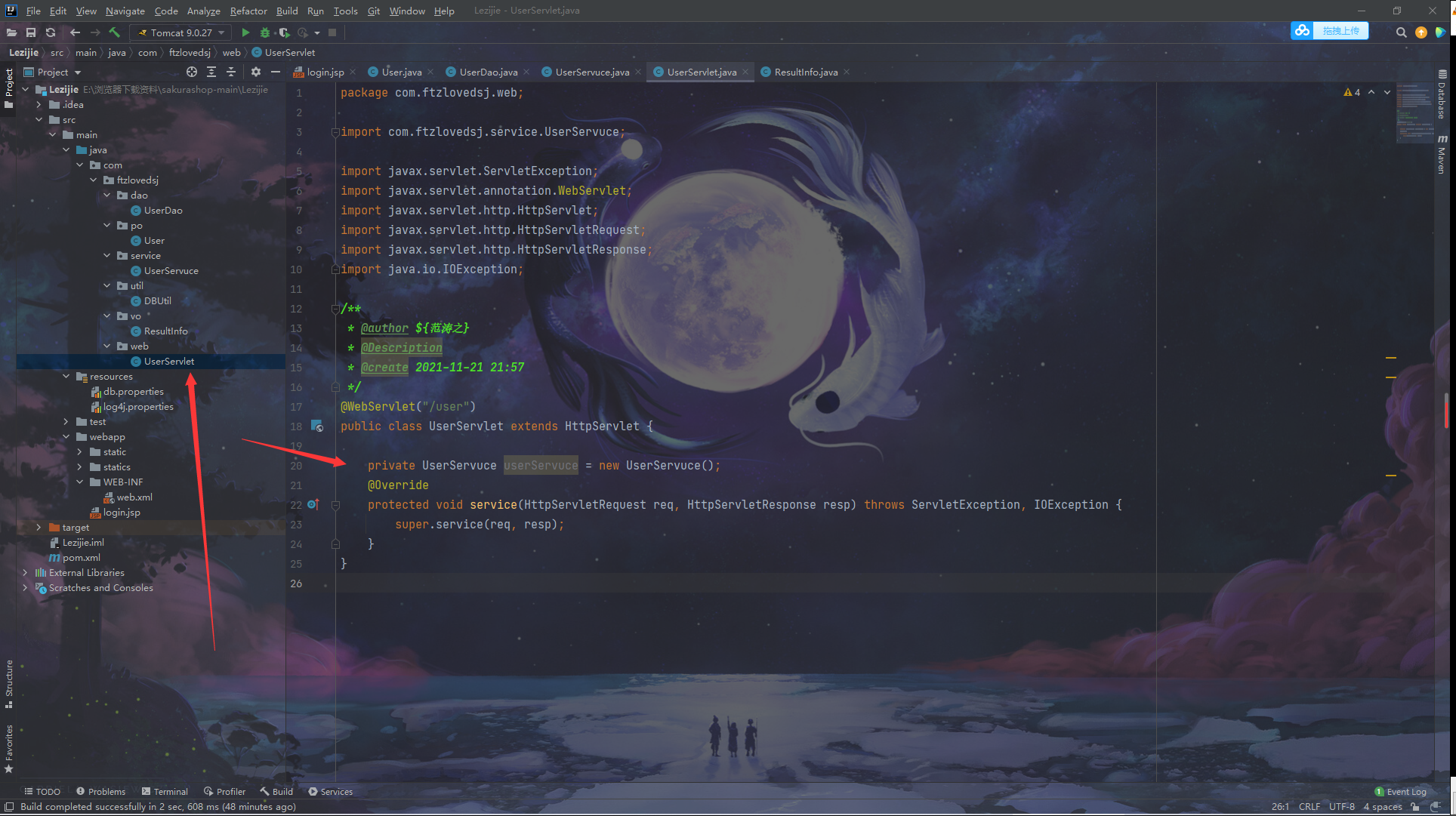Open the Tomcat 9.0.27 run configuration dropdown
The width and height of the screenshot is (1456, 816).
pyautogui.click(x=181, y=32)
